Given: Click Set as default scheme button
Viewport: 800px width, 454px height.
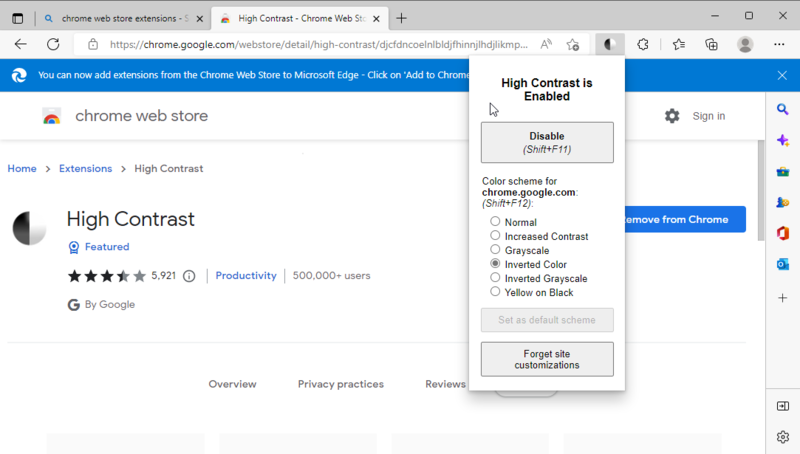Looking at the screenshot, I should [x=547, y=320].
